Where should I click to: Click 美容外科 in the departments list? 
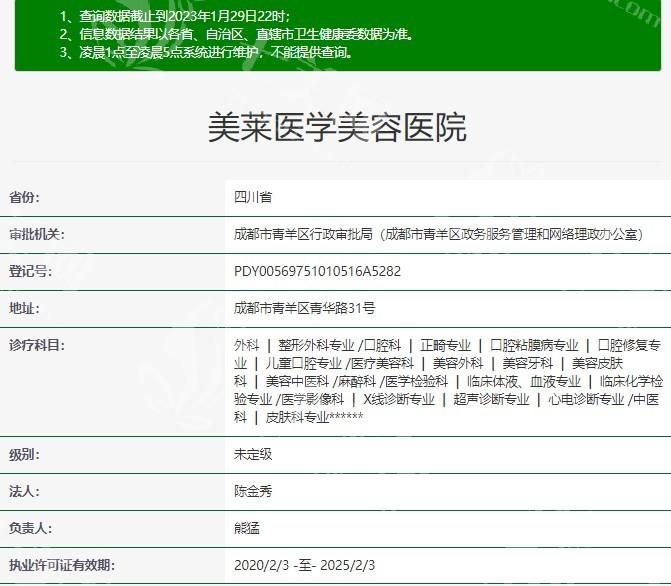(457, 363)
